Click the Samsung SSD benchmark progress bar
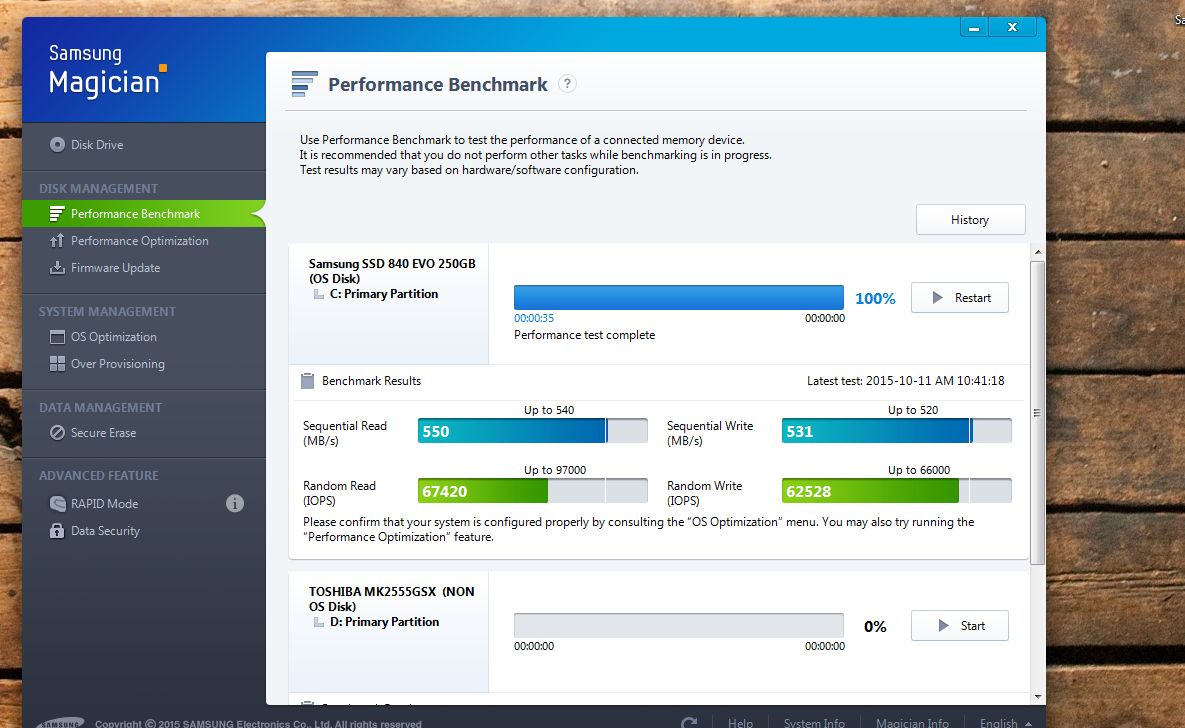The image size is (1185, 728). click(x=679, y=297)
